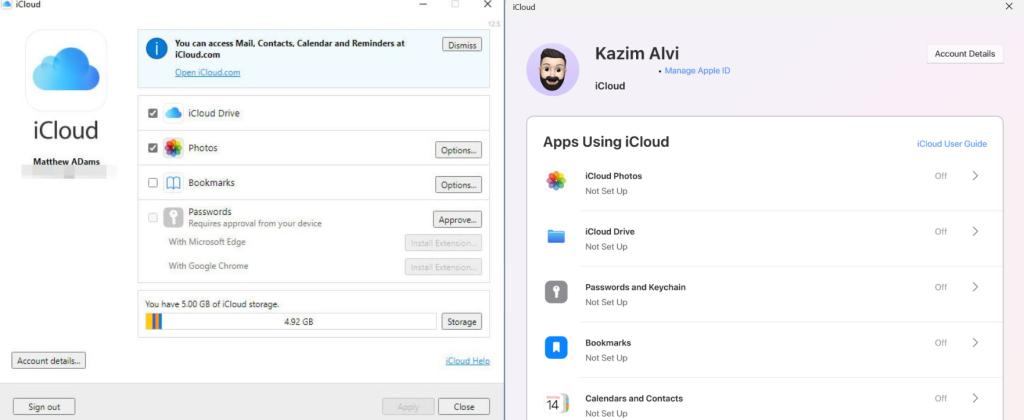
Task: Click the 'With Google Chrome' label
Action: tap(208, 266)
